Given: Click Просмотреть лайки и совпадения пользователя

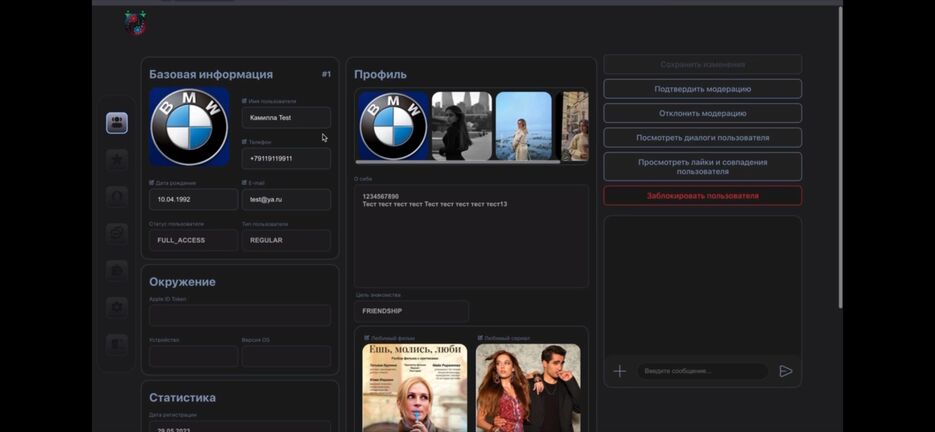Looking at the screenshot, I should click(x=702, y=166).
